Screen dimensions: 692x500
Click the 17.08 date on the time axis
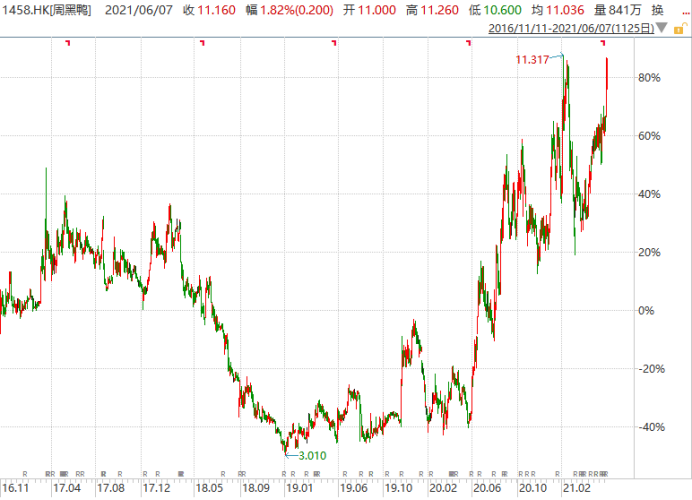point(111,488)
